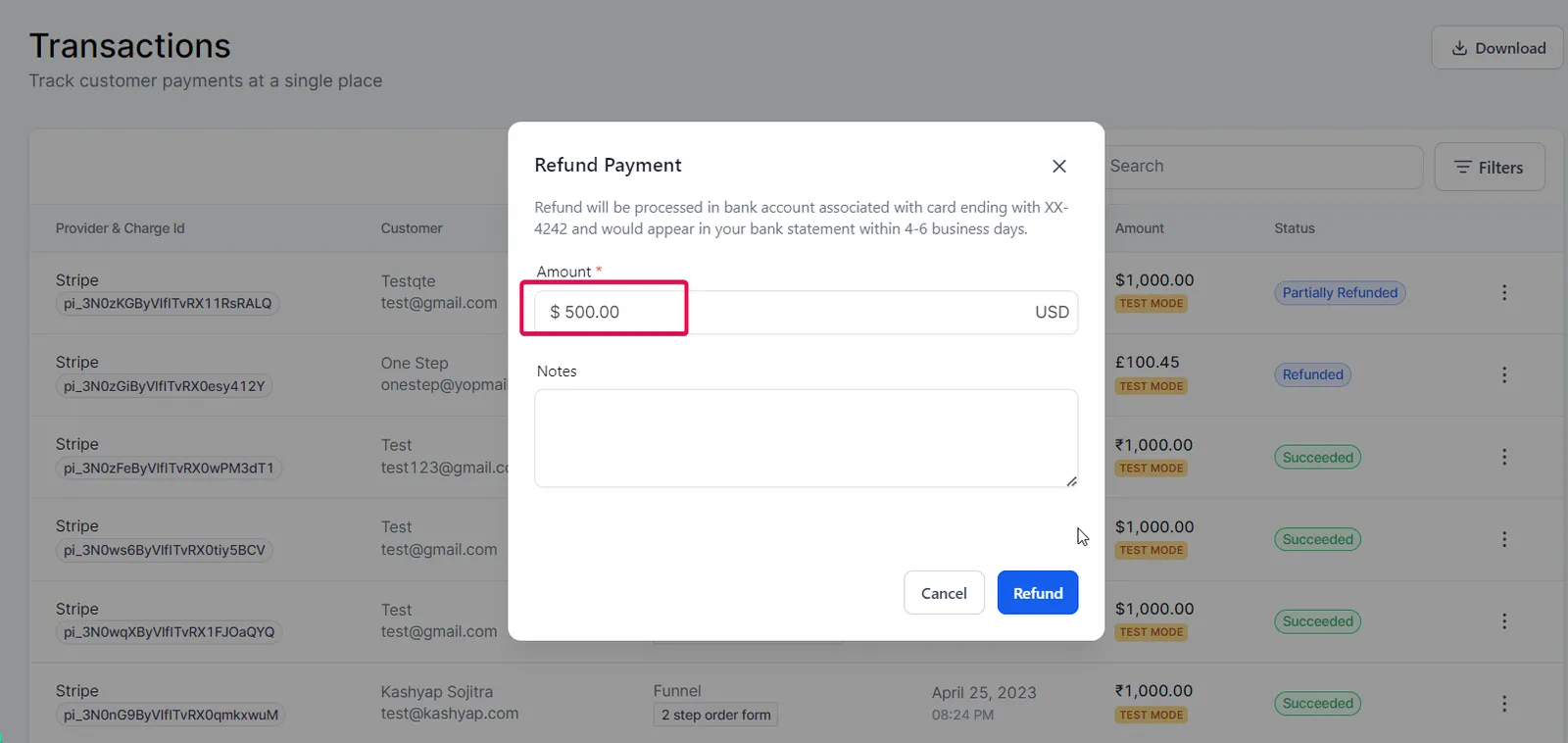The width and height of the screenshot is (1568, 743).
Task: Click the Notes resize handle corner
Action: point(1071,481)
